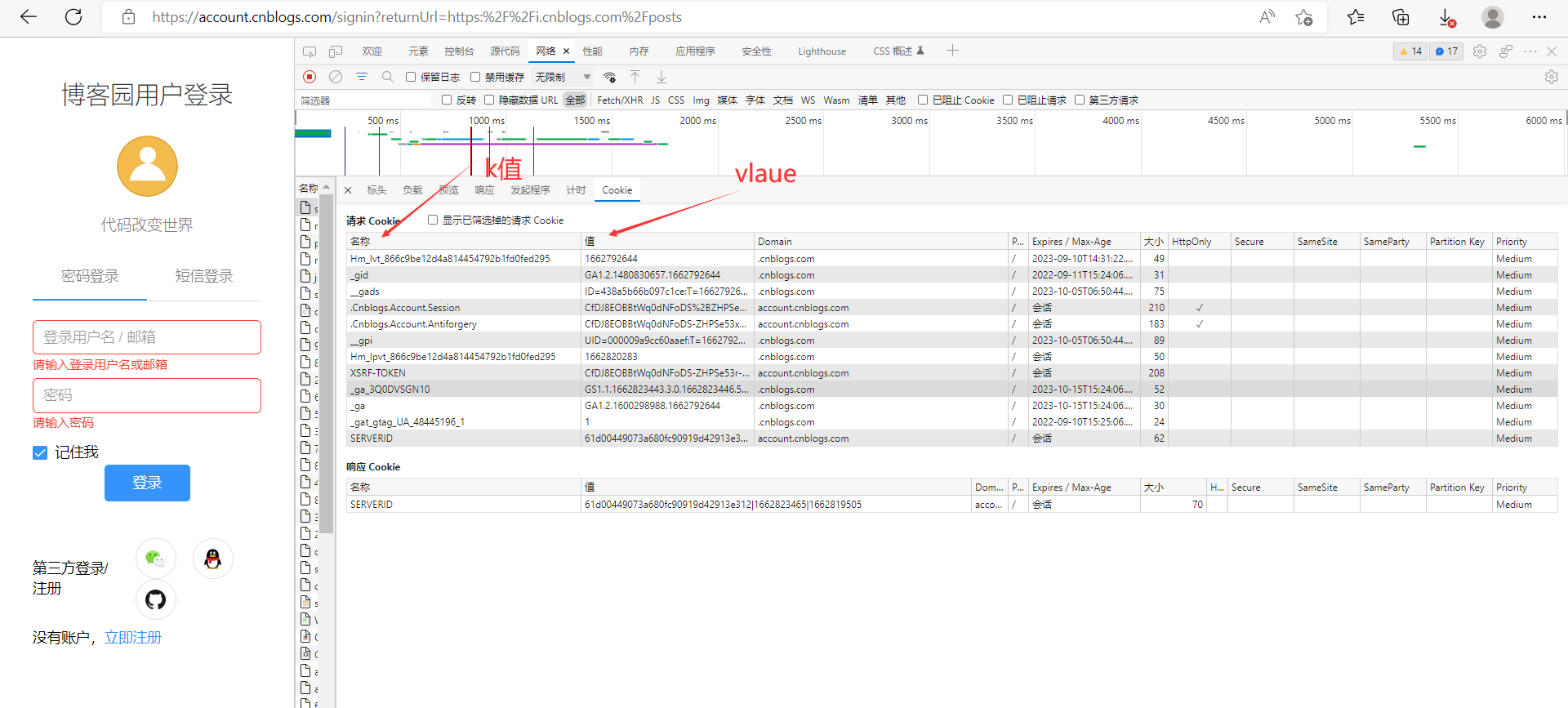Toggle the 禁用缓存 checkbox
1568x708 pixels.
pyautogui.click(x=475, y=77)
